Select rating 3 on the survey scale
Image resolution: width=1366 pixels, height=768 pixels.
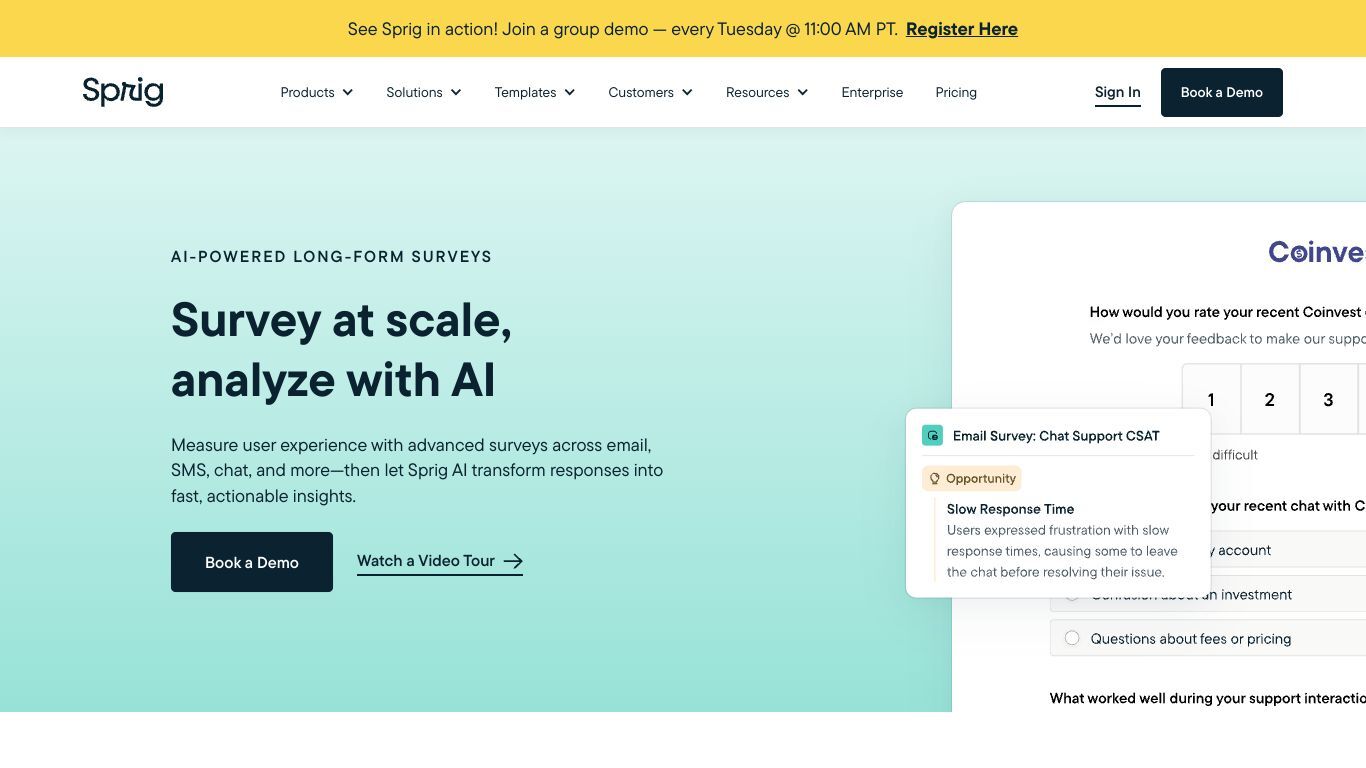pyautogui.click(x=1328, y=399)
